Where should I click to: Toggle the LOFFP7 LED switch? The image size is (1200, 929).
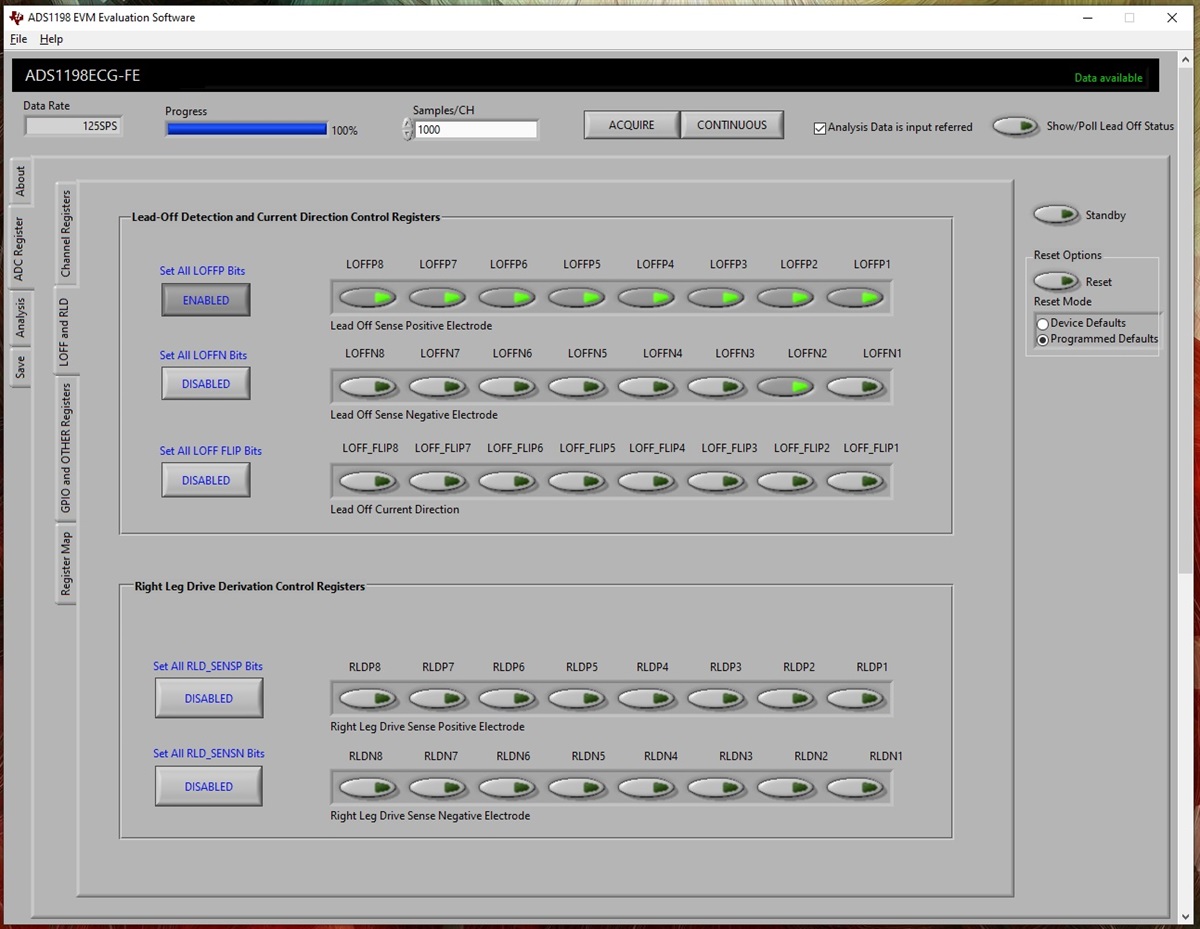[438, 297]
